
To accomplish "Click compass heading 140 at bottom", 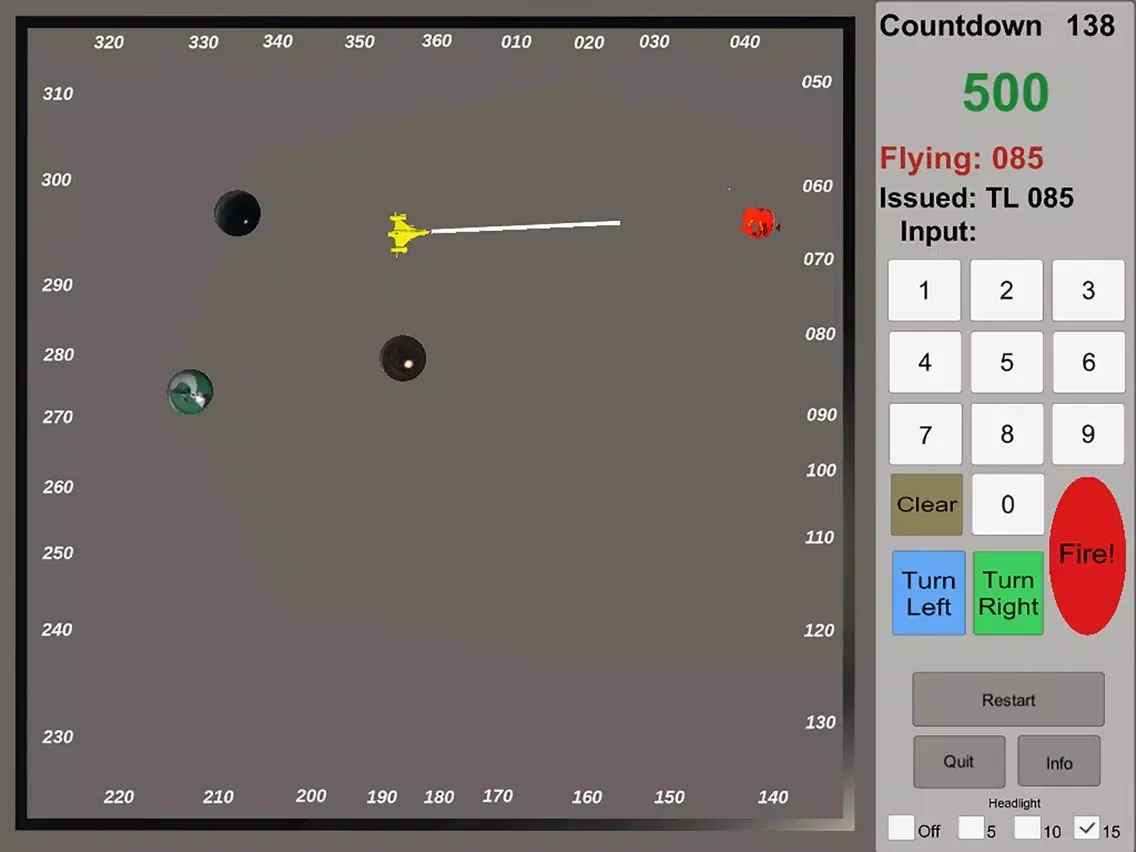I will click(x=773, y=797).
